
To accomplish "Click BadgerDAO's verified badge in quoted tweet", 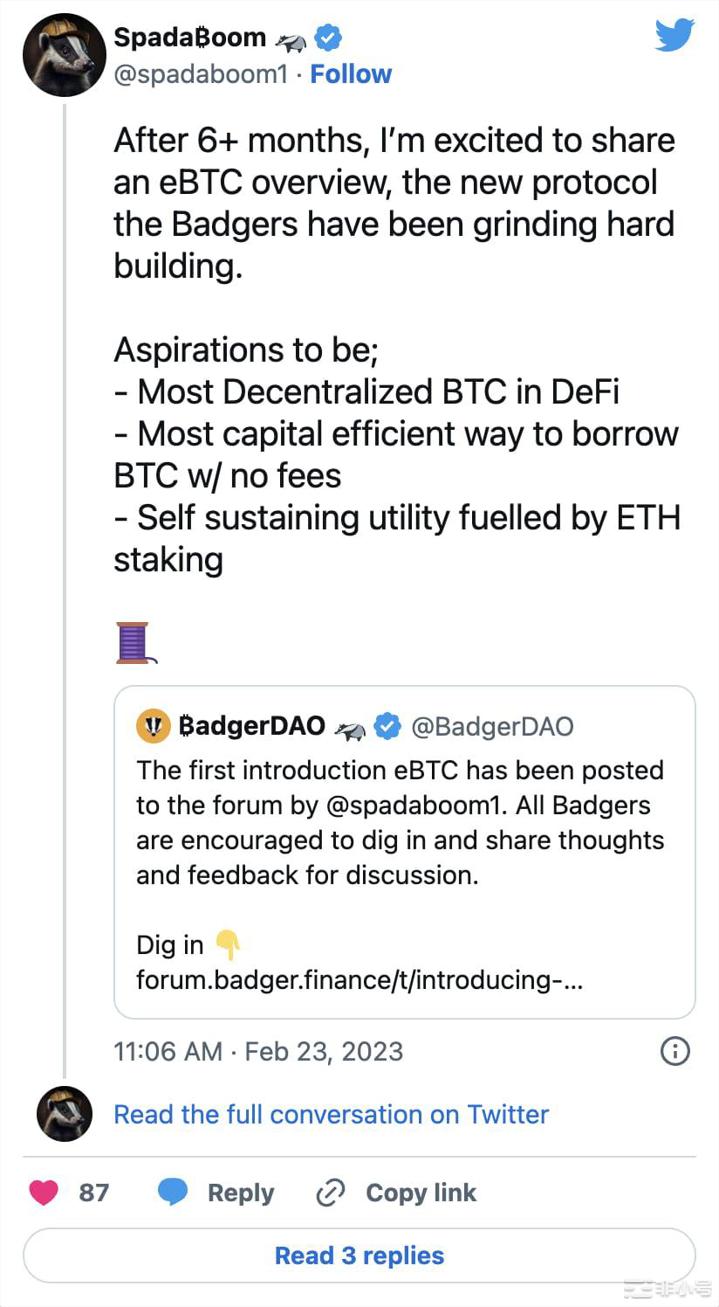I will pyautogui.click(x=388, y=726).
